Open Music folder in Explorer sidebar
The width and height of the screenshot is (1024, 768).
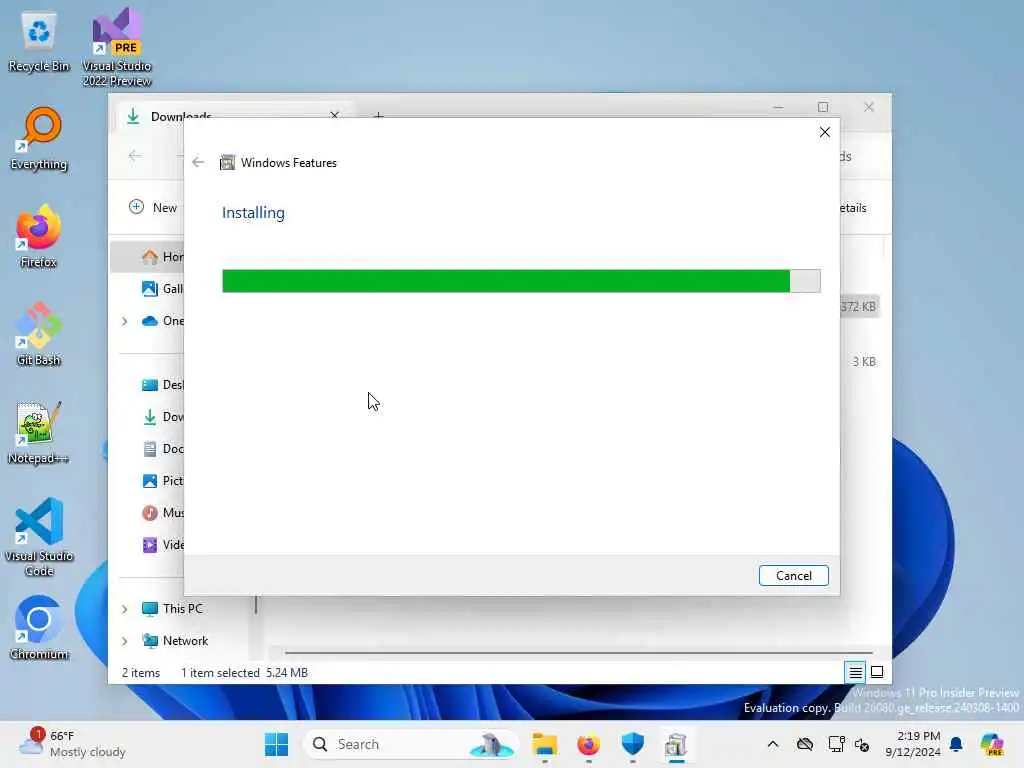pyautogui.click(x=163, y=513)
